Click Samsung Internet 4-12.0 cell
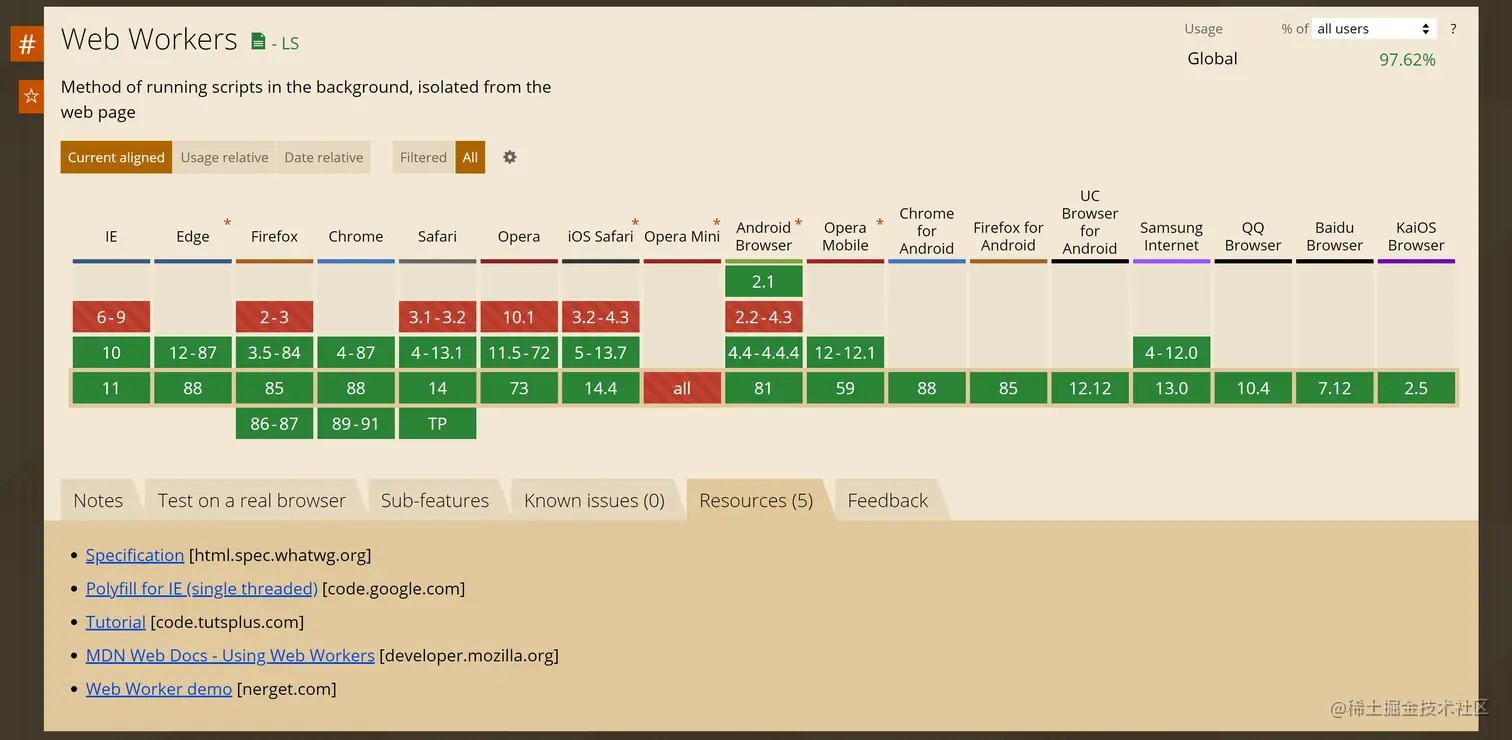The width and height of the screenshot is (1512, 740). pos(1171,352)
